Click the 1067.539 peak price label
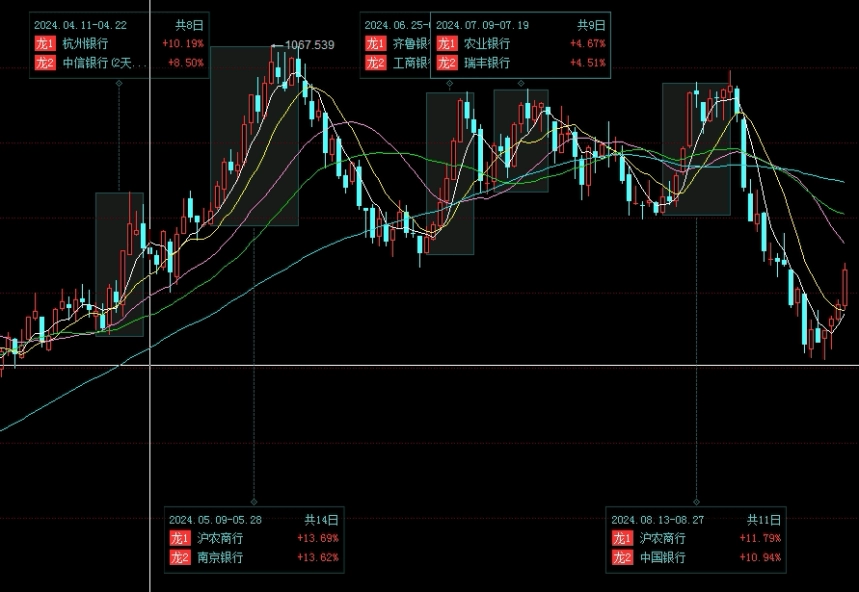 [x=309, y=45]
